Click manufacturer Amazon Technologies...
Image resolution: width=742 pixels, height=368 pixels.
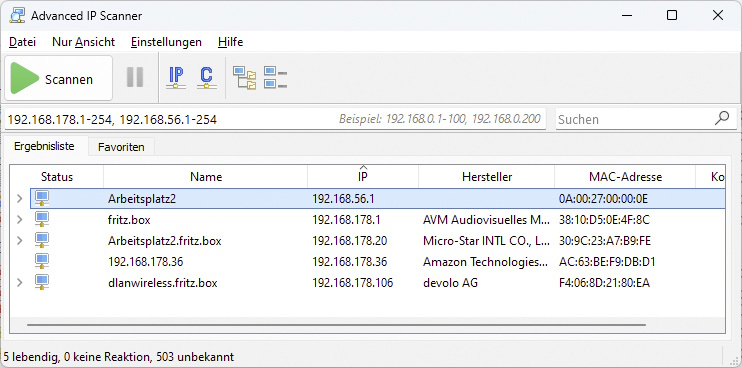click(486, 262)
